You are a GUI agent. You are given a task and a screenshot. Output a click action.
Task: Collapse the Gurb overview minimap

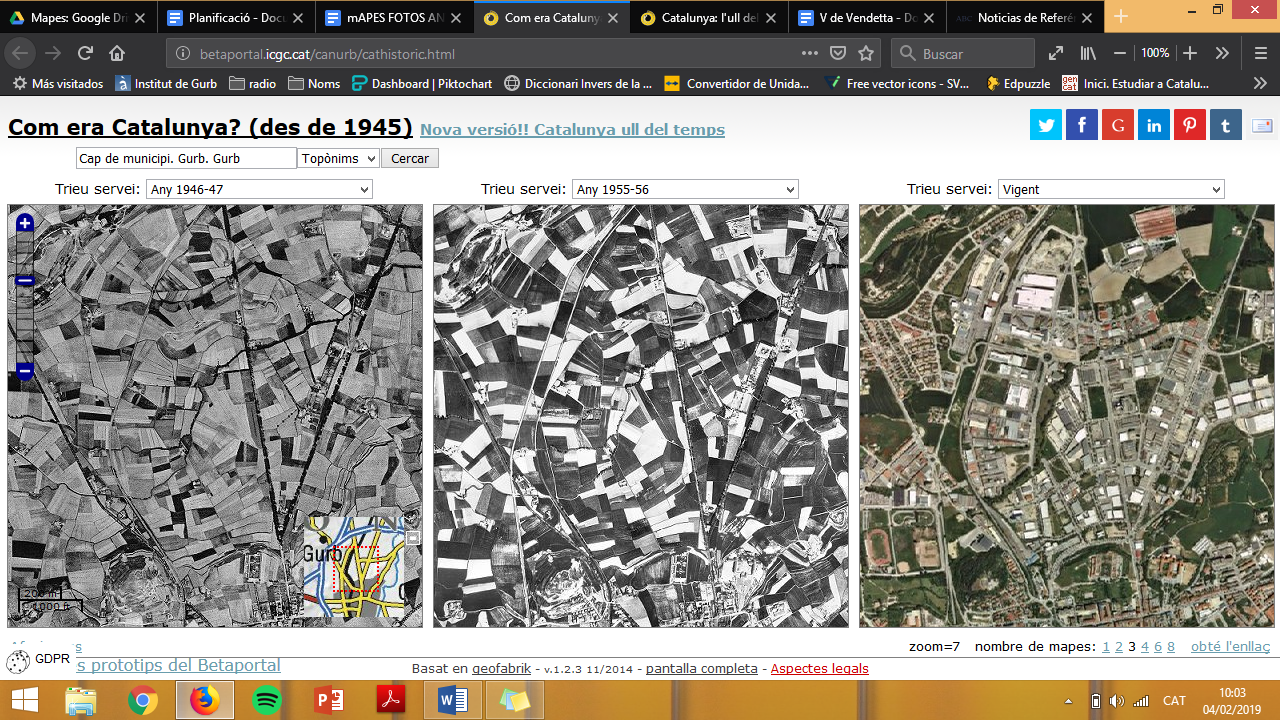pos(413,538)
